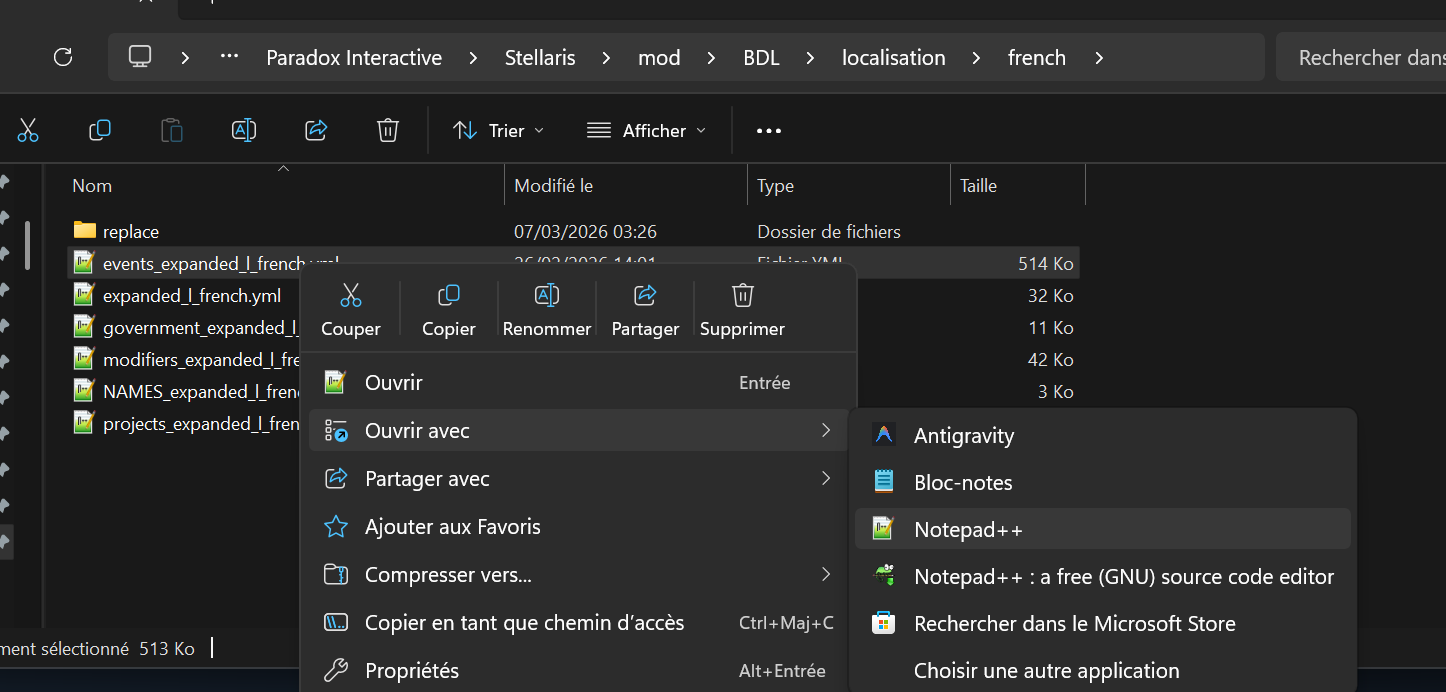Select the projects_expanded_l_french file

[x=202, y=424]
